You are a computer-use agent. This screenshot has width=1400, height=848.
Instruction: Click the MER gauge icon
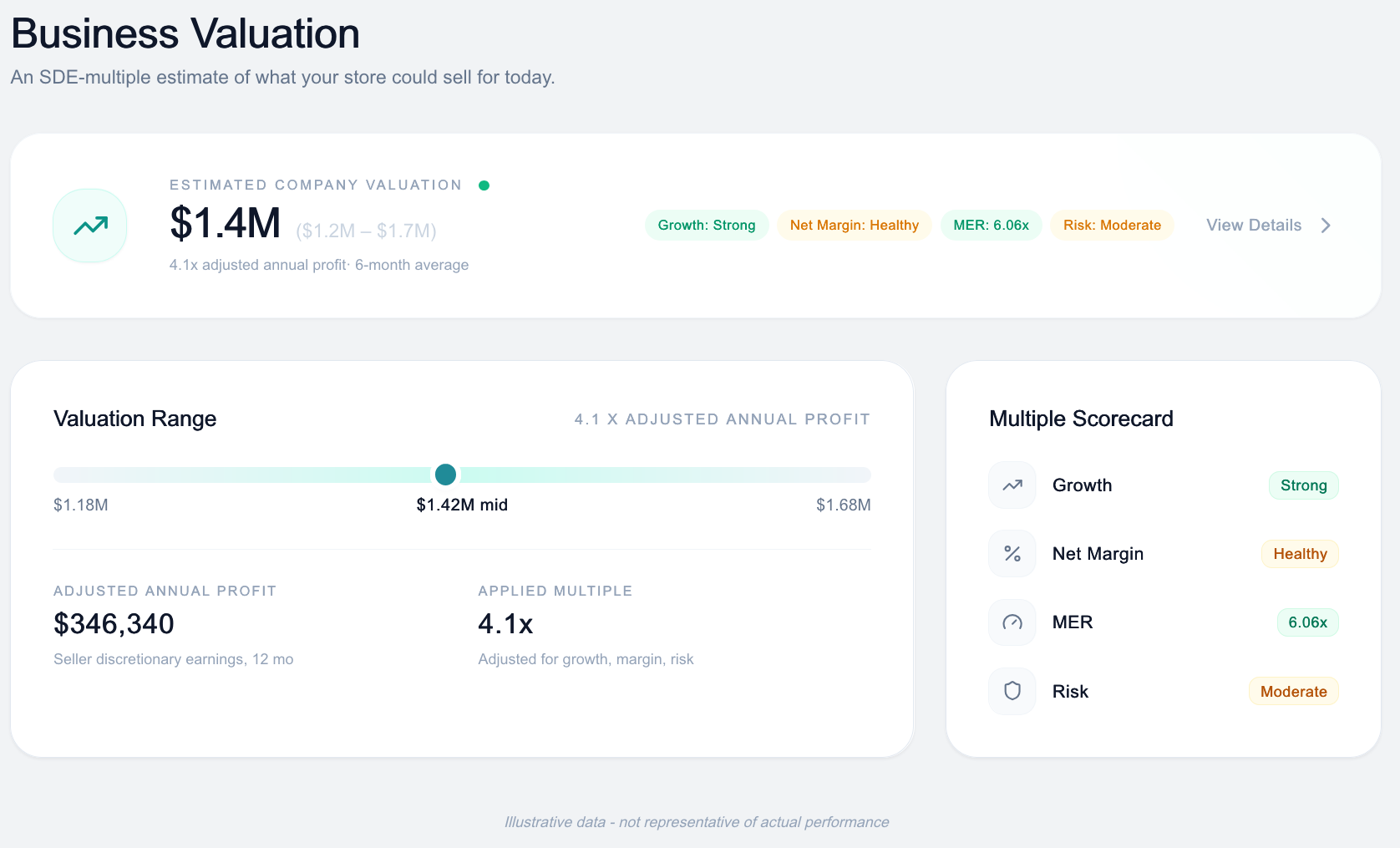click(x=1012, y=622)
